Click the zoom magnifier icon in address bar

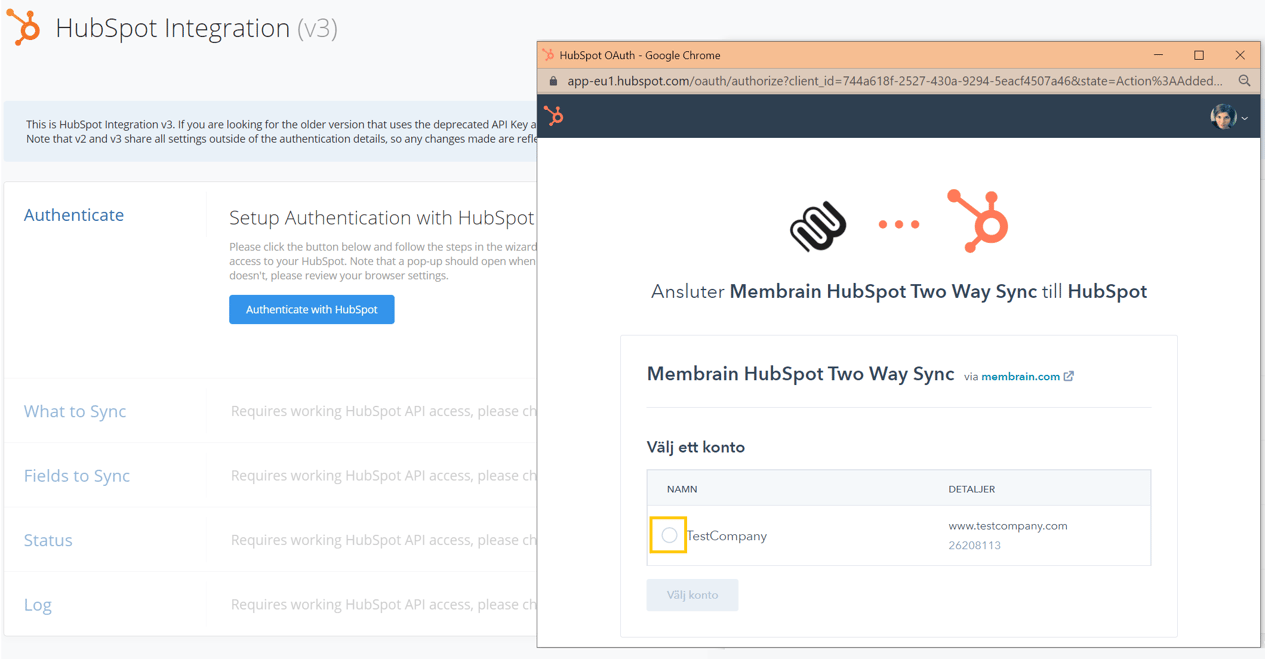(x=1244, y=81)
